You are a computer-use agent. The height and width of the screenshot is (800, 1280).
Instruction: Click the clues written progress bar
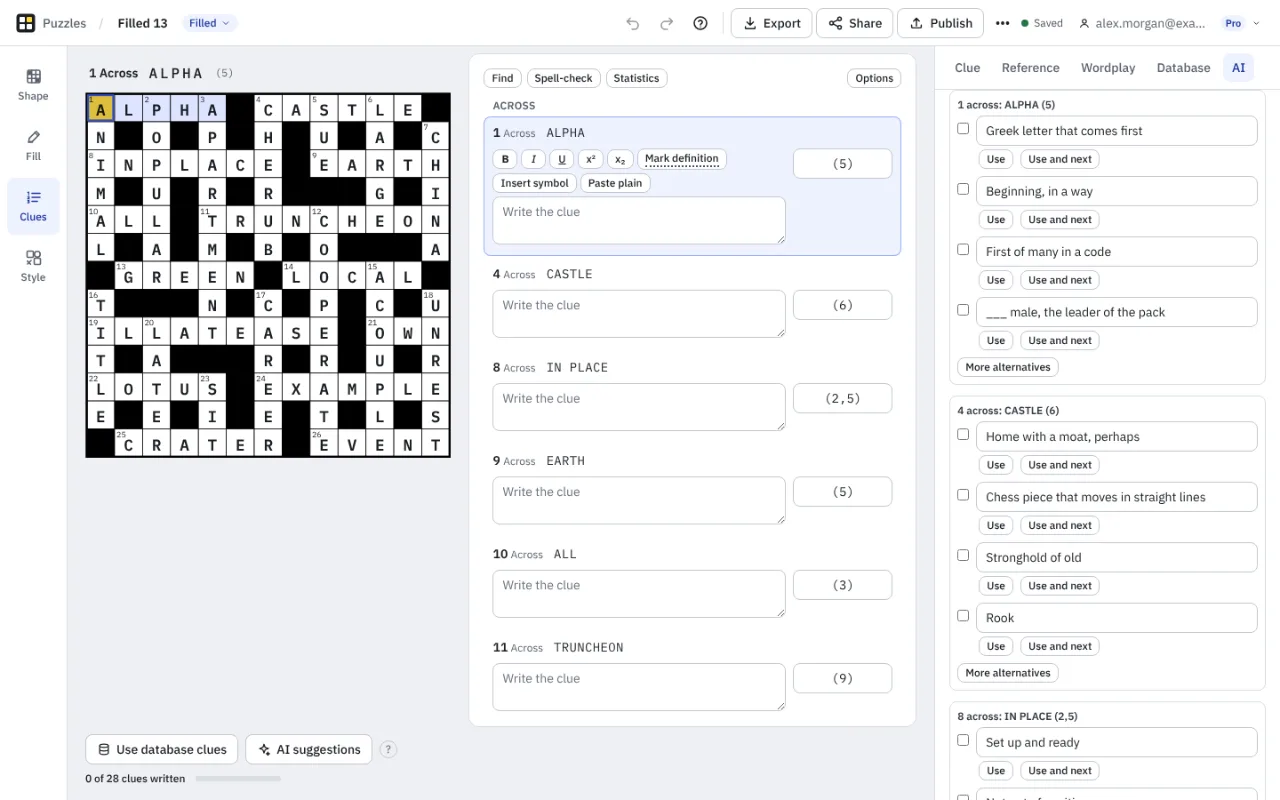coord(238,778)
